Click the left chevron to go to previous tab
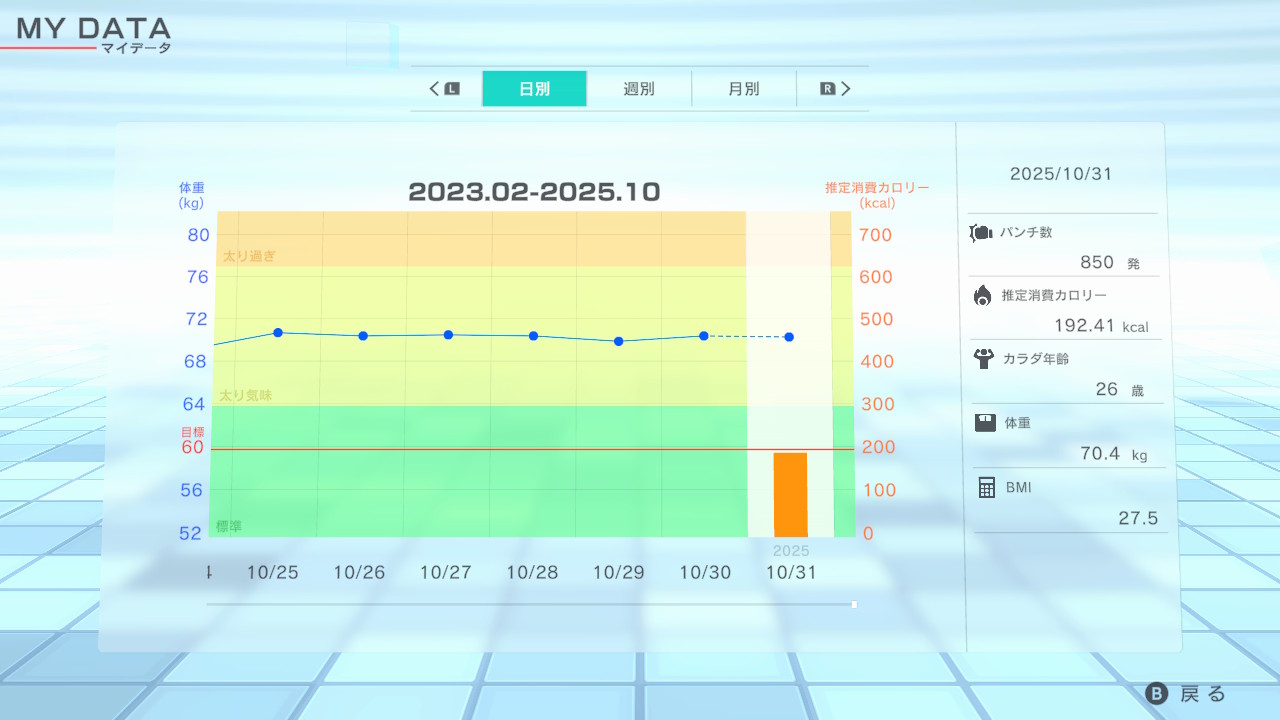This screenshot has width=1280, height=720. 435,89
